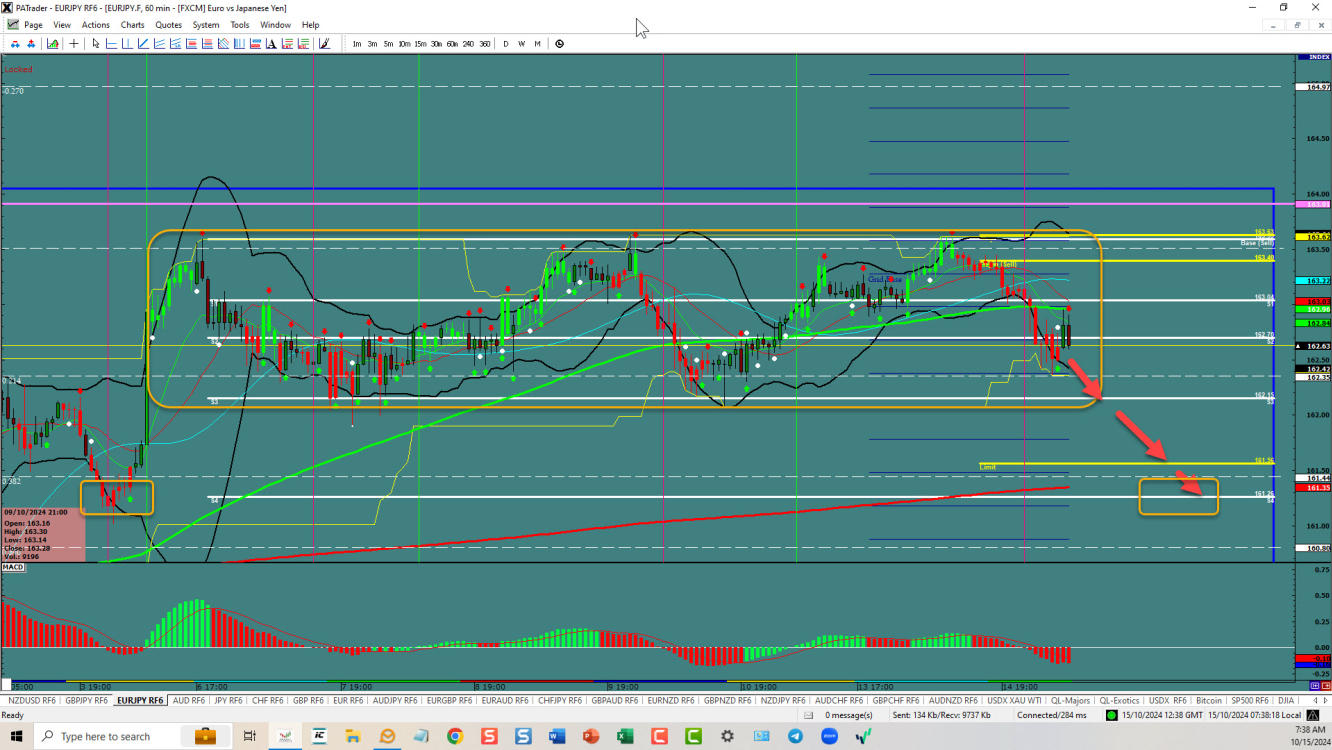The height and width of the screenshot is (750, 1332).
Task: Switch chart to 60m timeframe
Action: tap(452, 44)
